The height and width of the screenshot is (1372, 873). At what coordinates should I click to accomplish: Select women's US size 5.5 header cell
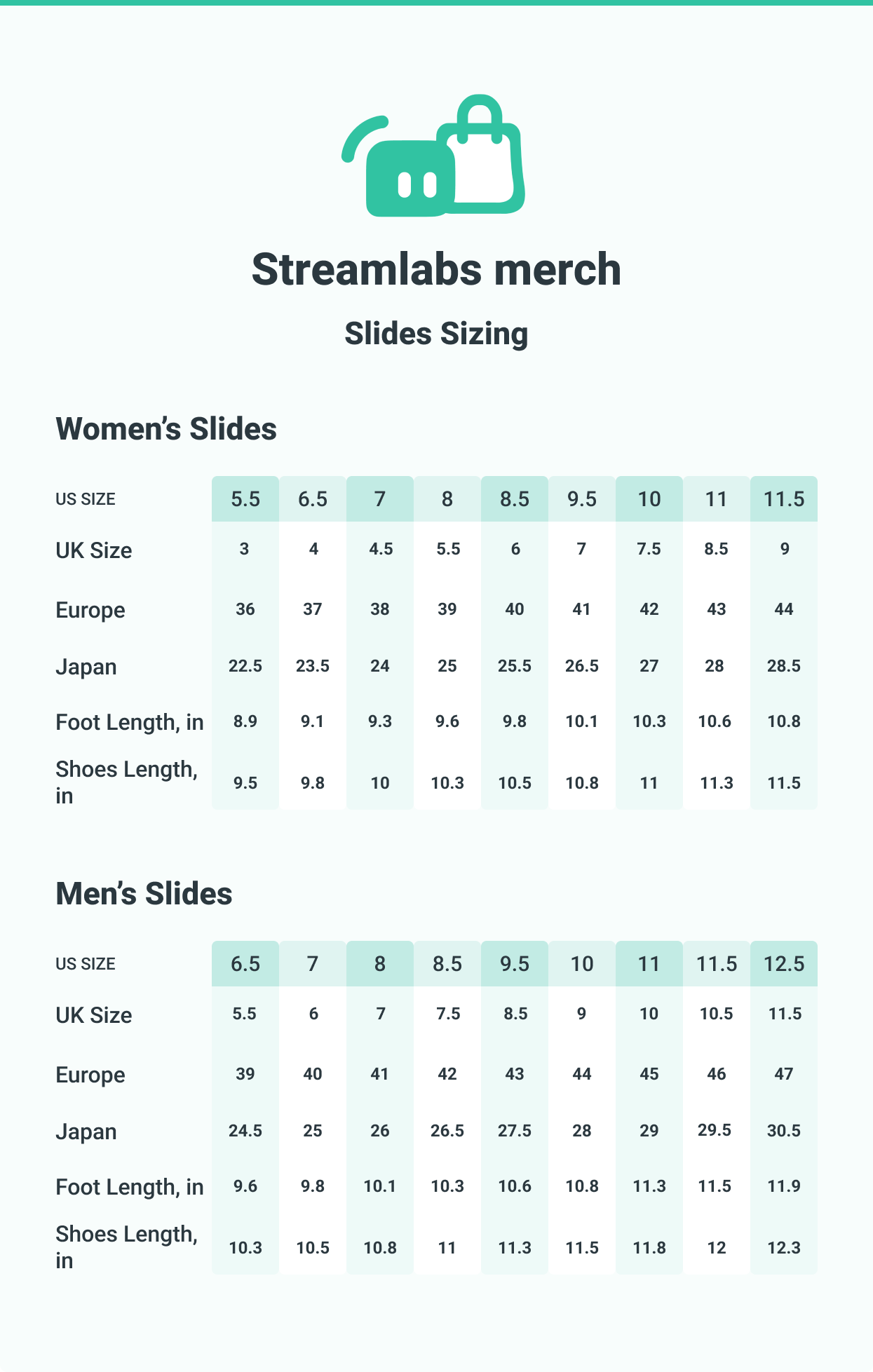[245, 499]
